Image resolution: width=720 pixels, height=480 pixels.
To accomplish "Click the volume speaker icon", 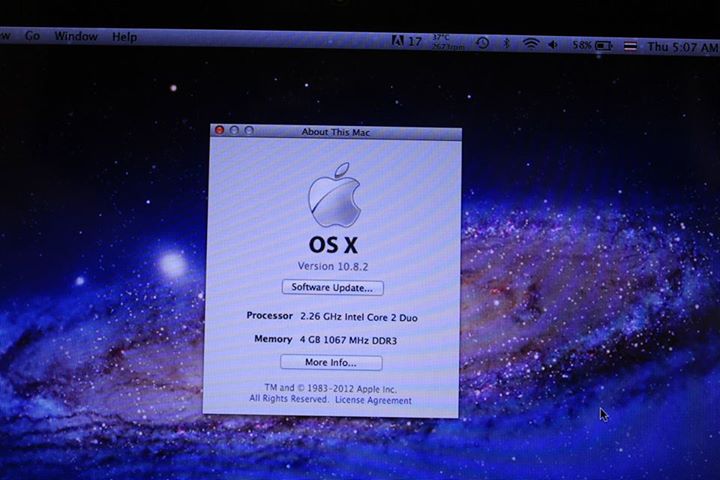I will pos(553,45).
